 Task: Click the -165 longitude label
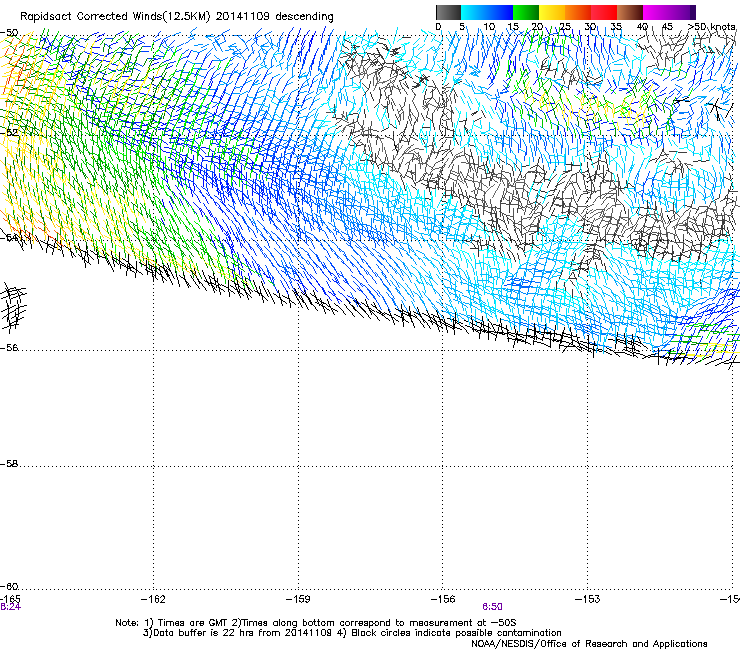point(10,599)
